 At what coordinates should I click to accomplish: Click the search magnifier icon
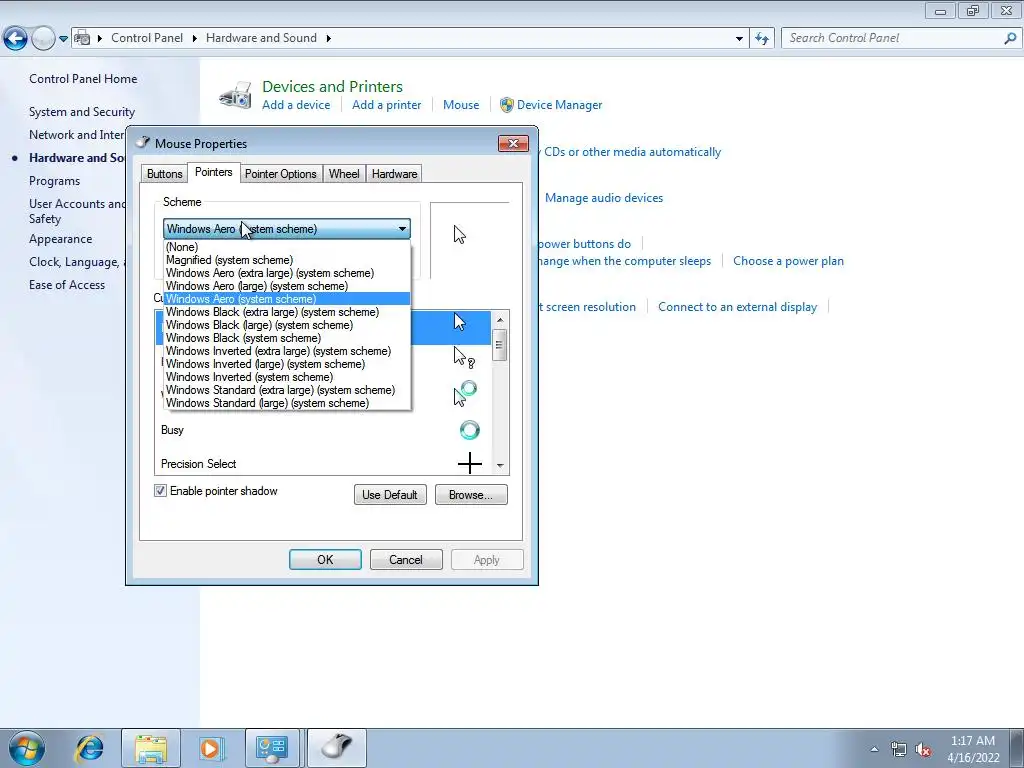(x=1010, y=38)
